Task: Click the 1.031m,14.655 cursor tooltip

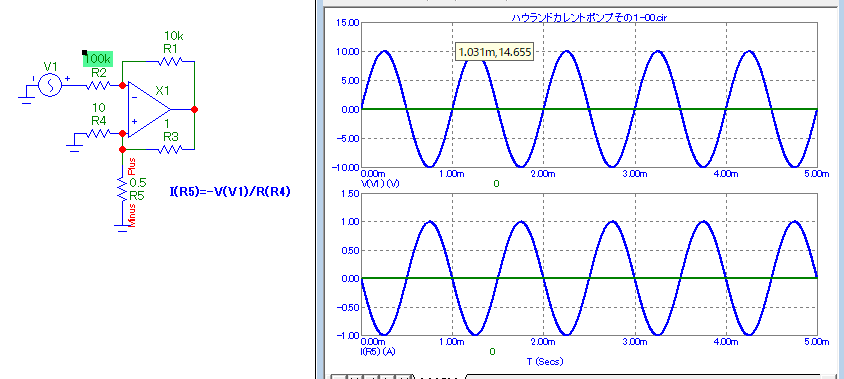Action: (495, 52)
